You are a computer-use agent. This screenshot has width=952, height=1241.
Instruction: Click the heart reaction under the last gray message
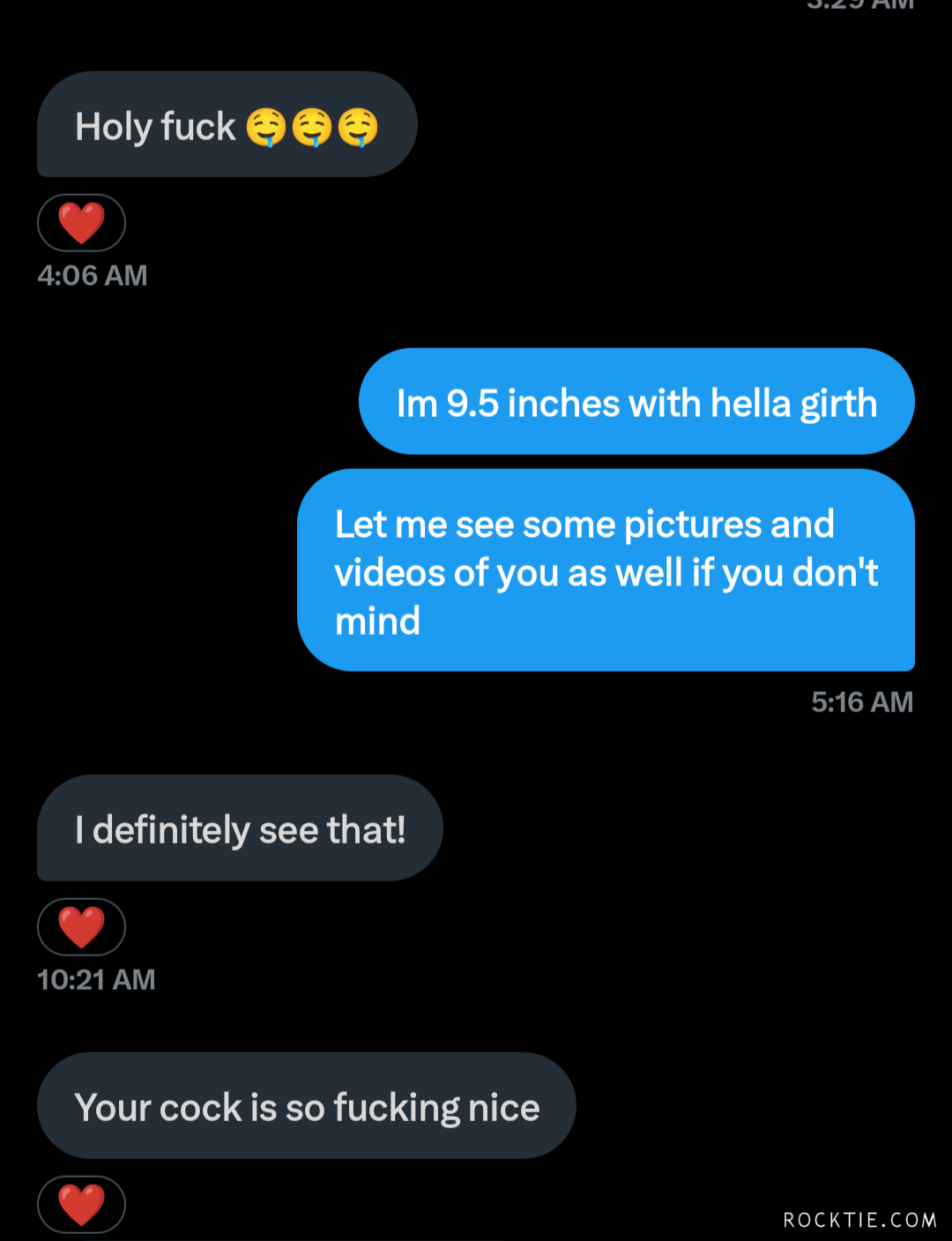[x=81, y=1204]
